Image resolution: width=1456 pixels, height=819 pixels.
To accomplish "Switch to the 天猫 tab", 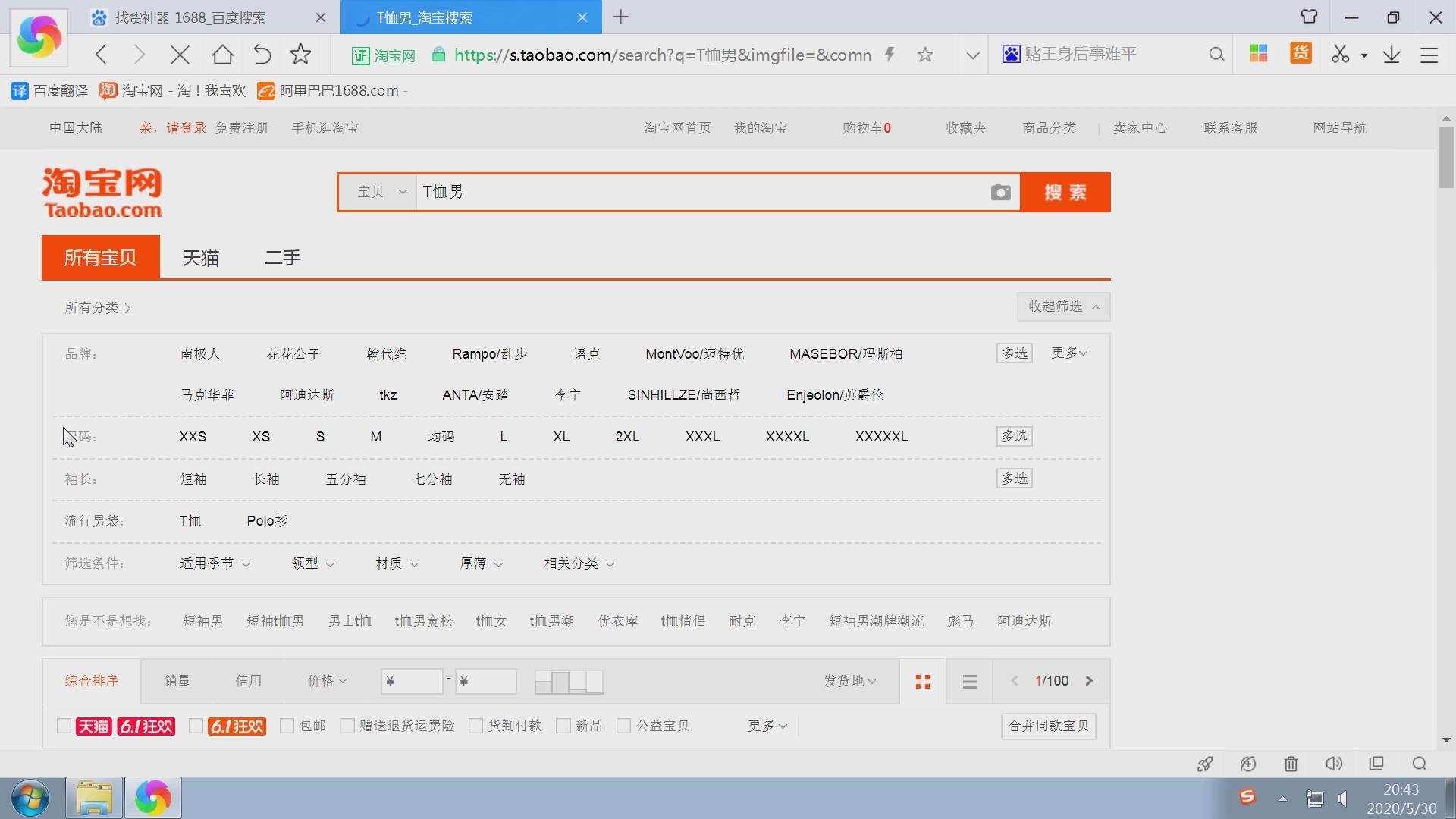I will (x=201, y=257).
